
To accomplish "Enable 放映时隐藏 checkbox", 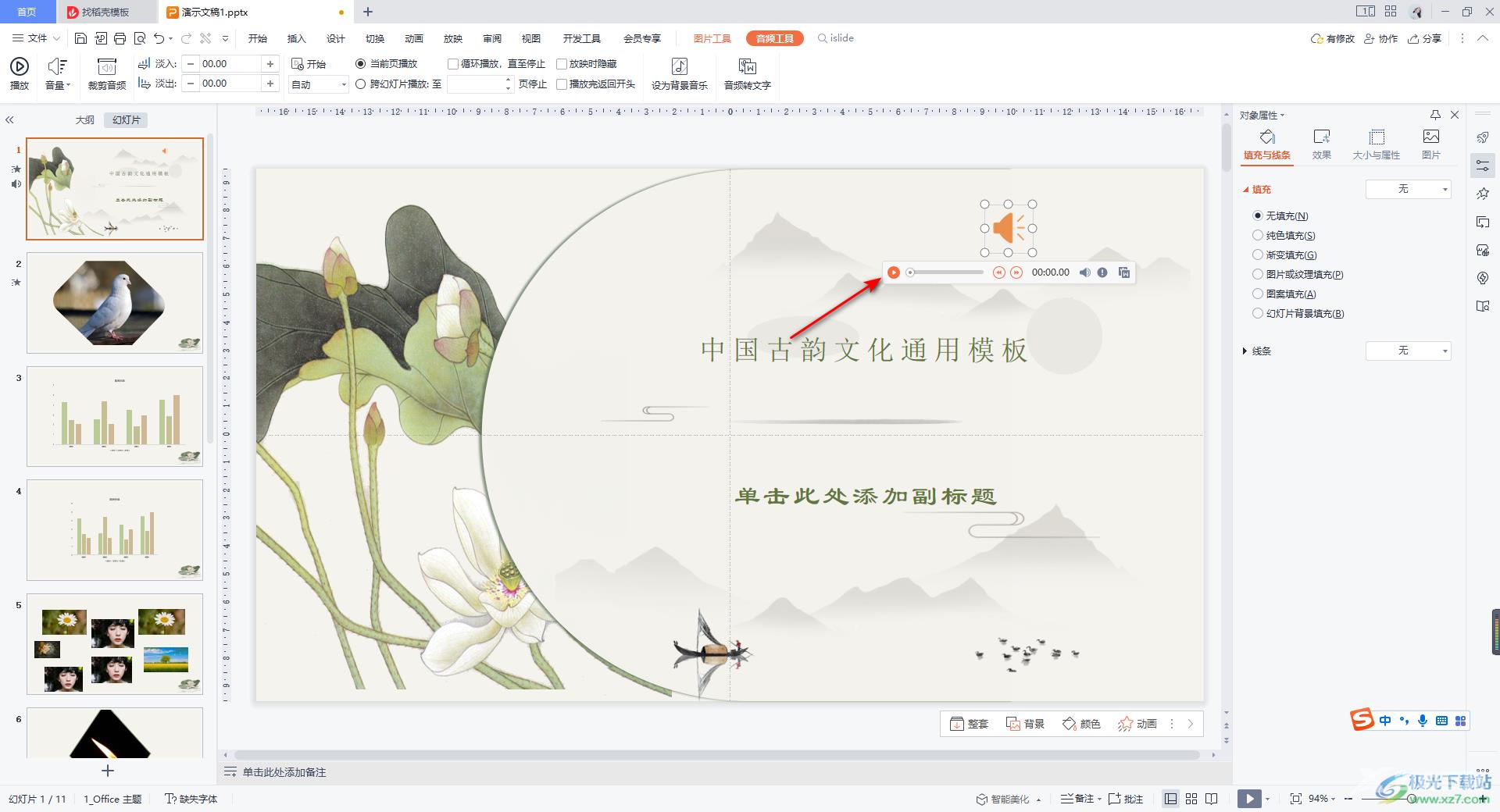I will 562,64.
